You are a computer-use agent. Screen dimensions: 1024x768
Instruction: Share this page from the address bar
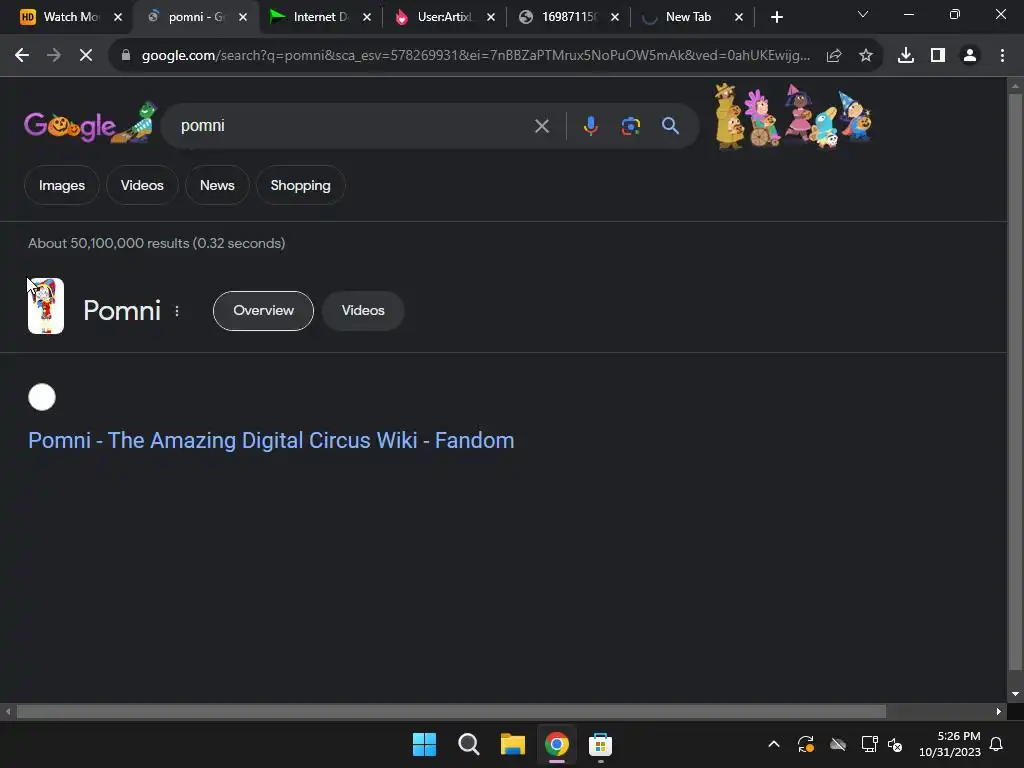(834, 56)
